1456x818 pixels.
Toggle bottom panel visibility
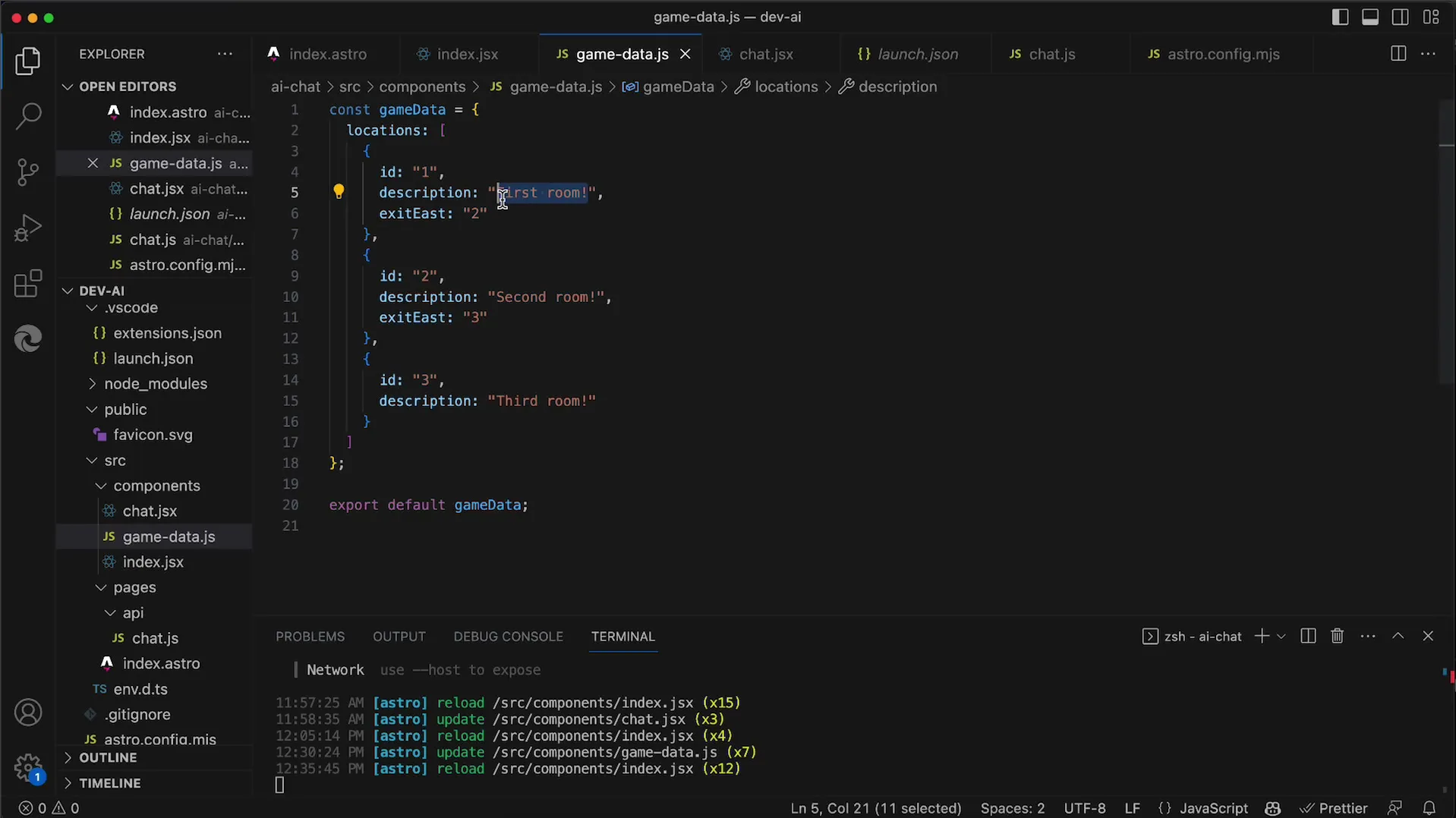1370,17
